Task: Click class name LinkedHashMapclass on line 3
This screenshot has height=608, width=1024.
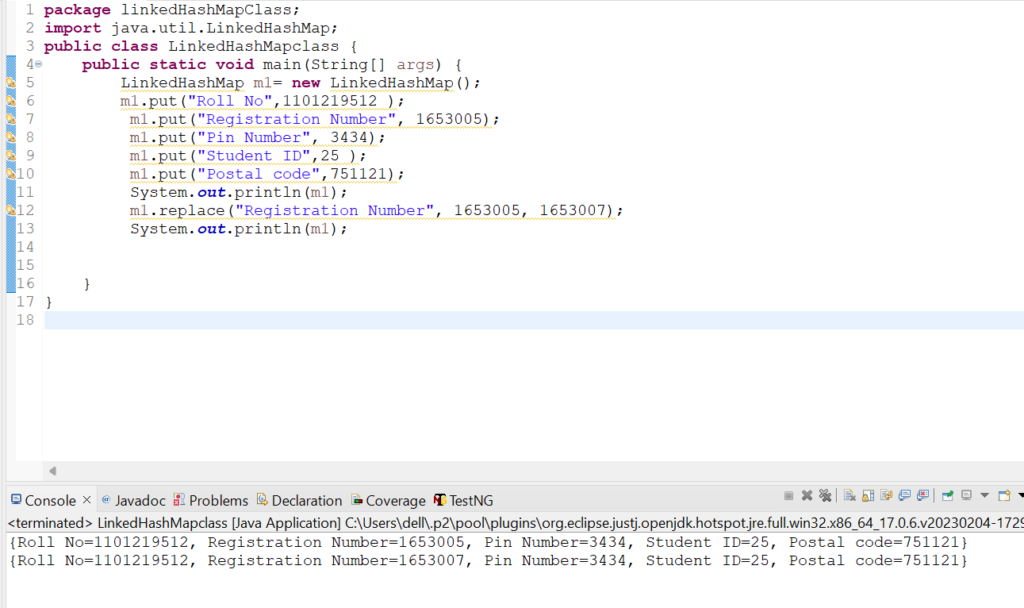Action: 253,46
